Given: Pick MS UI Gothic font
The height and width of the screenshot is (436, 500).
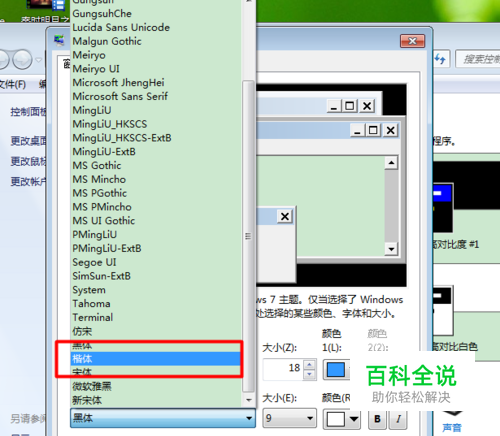Looking at the screenshot, I should point(156,221).
